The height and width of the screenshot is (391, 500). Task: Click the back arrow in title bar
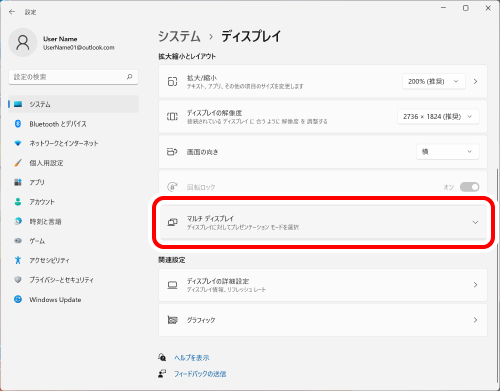click(12, 12)
